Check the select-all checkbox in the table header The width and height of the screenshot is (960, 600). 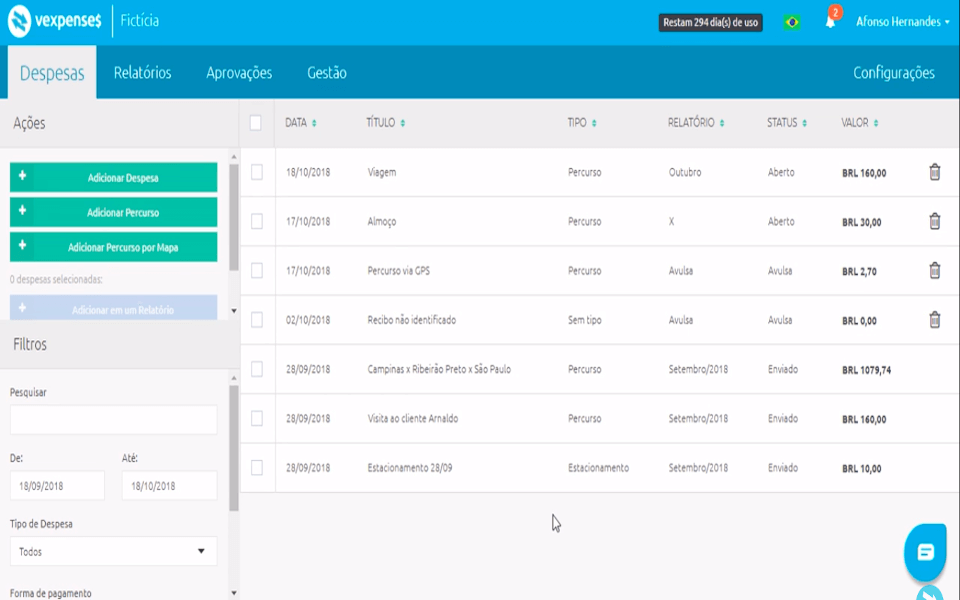pos(257,124)
